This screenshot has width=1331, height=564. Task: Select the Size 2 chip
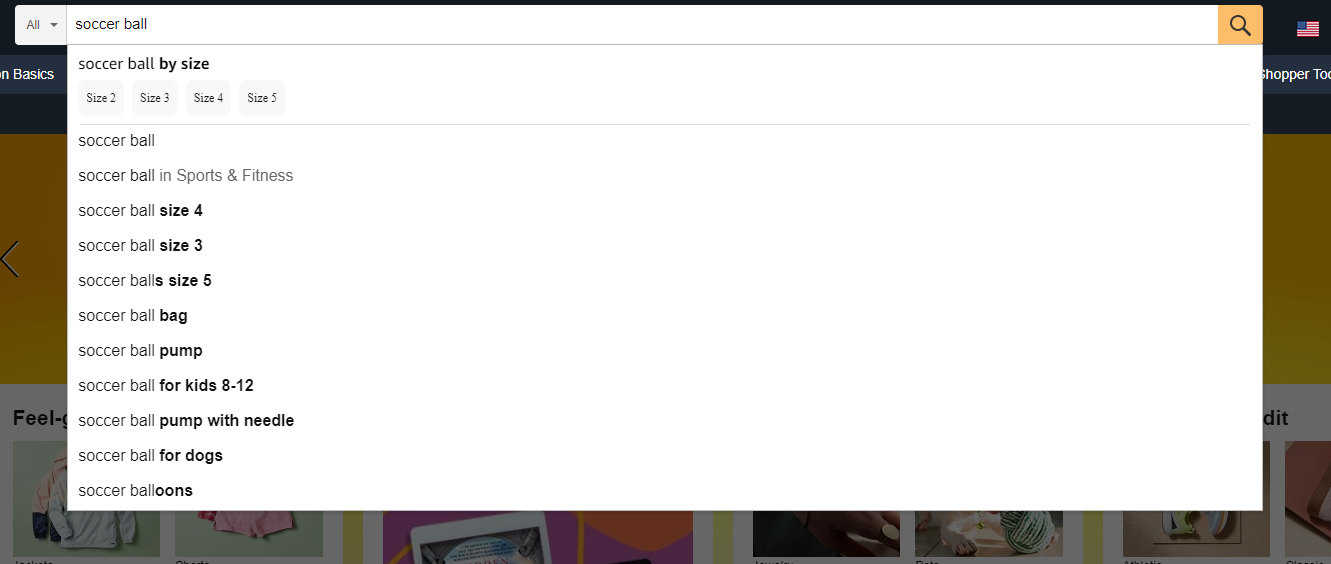[101, 98]
